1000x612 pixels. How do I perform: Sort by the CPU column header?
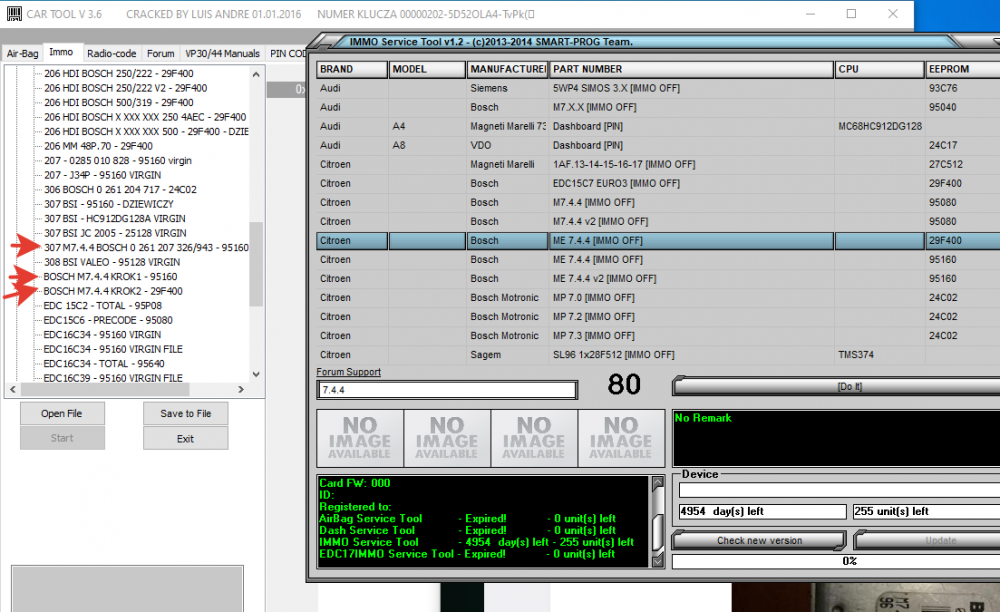click(879, 69)
